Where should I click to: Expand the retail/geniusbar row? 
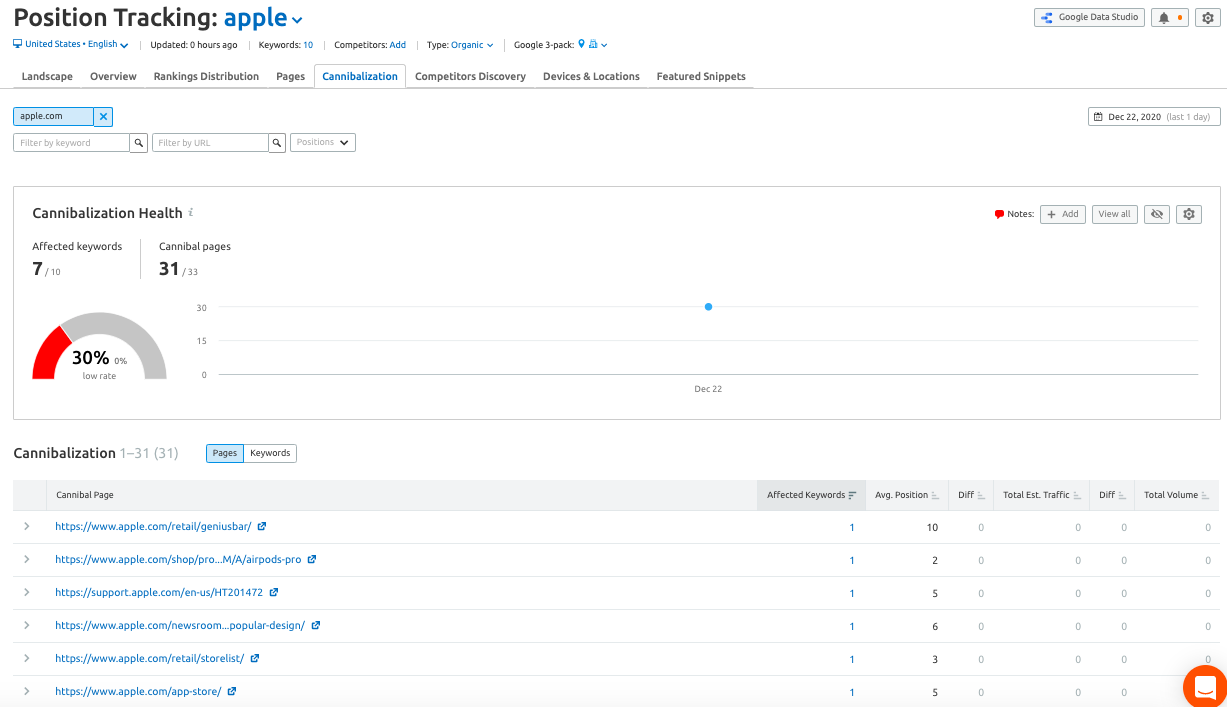pyautogui.click(x=27, y=526)
